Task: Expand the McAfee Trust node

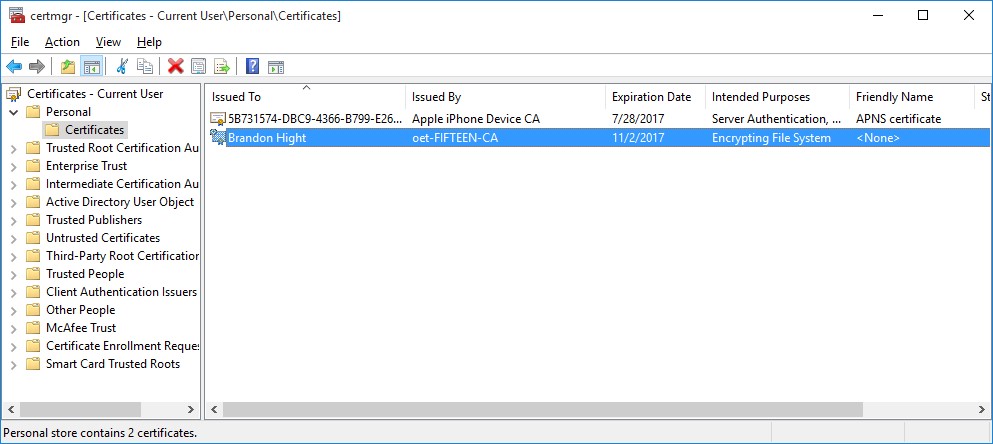Action: coord(13,328)
